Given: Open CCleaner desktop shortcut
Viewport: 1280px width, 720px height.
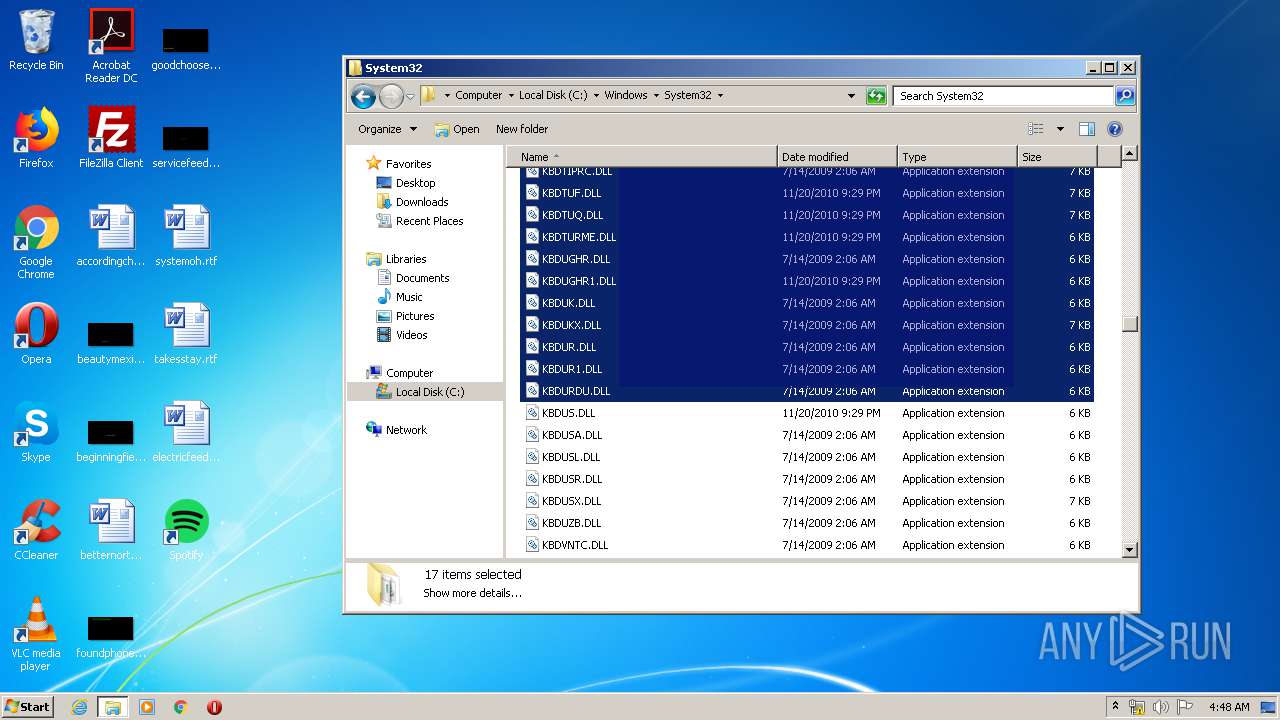Looking at the screenshot, I should 36,530.
